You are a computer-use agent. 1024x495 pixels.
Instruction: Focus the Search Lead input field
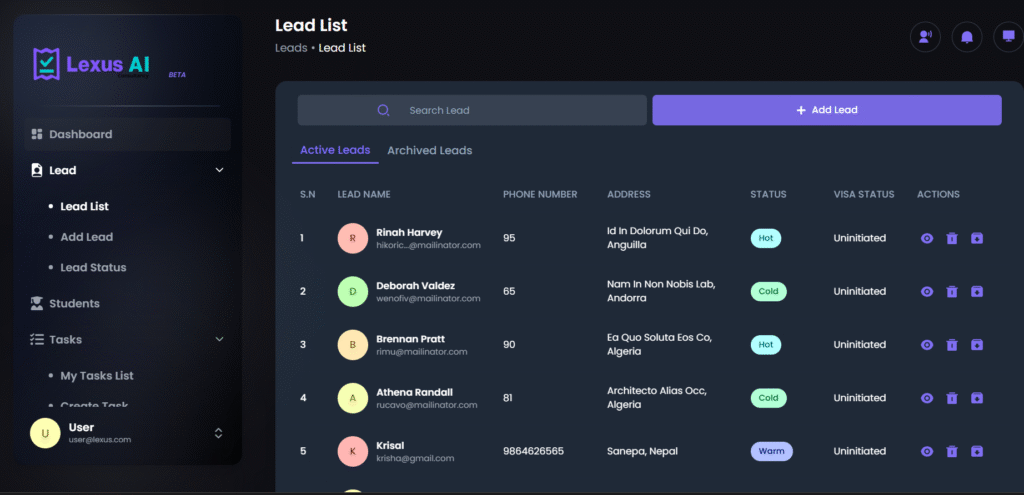(472, 110)
